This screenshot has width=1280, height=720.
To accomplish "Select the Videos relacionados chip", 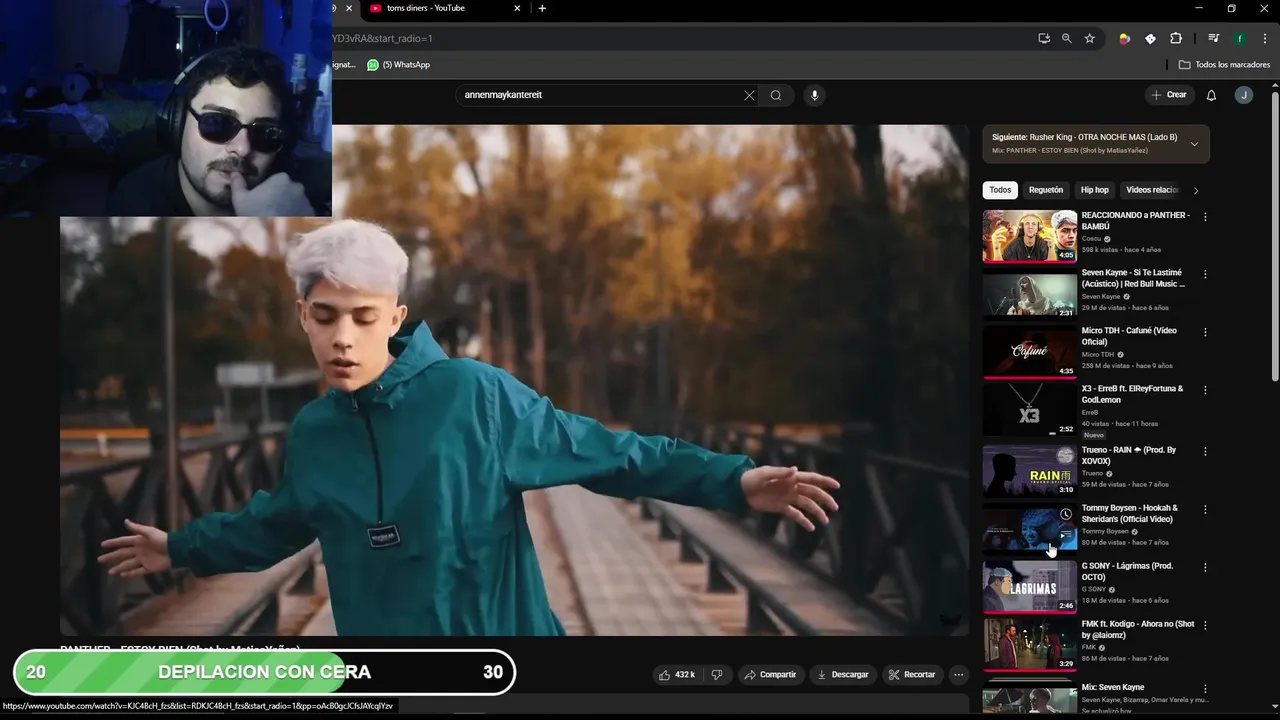I will coord(1152,190).
